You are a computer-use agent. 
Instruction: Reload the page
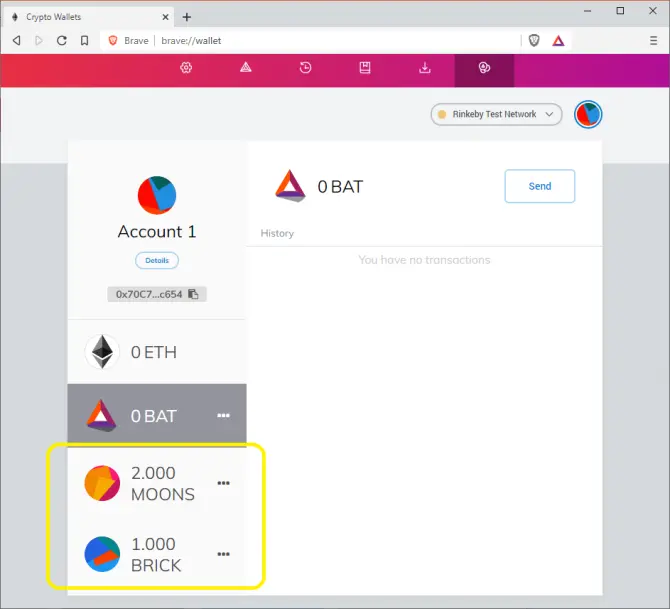[x=62, y=41]
